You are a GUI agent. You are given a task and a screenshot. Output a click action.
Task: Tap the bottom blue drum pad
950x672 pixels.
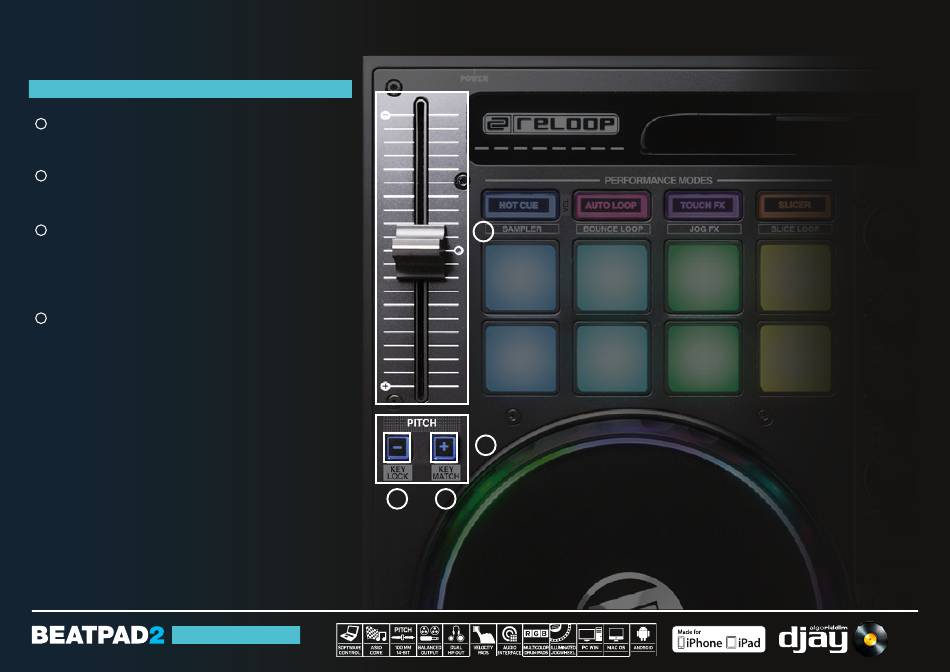pyautogui.click(x=520, y=358)
